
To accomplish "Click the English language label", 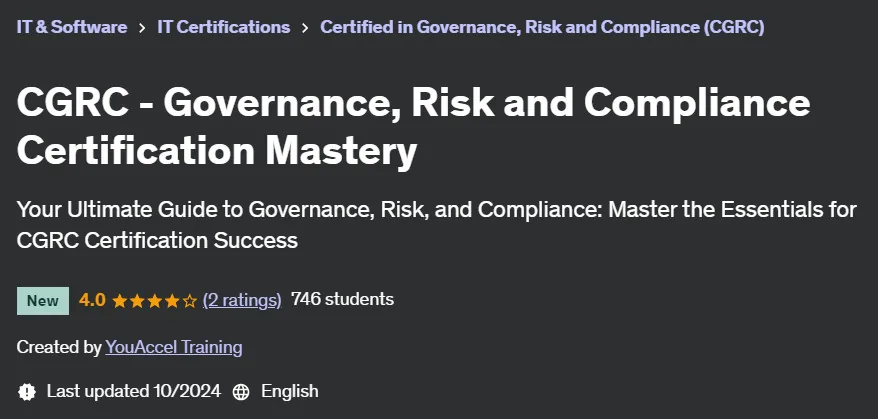I will point(290,391).
